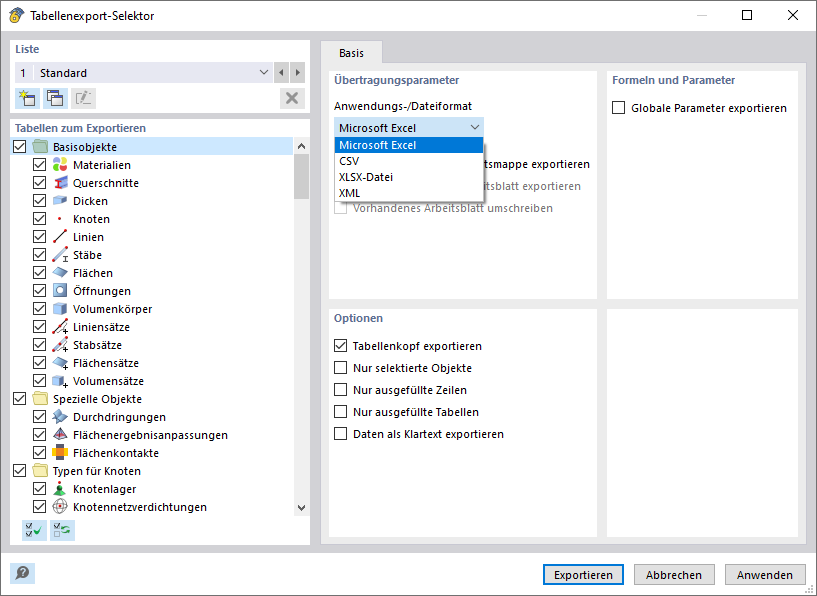Click the invert selection icon
Screen dimensions: 817x596
(x=62, y=530)
